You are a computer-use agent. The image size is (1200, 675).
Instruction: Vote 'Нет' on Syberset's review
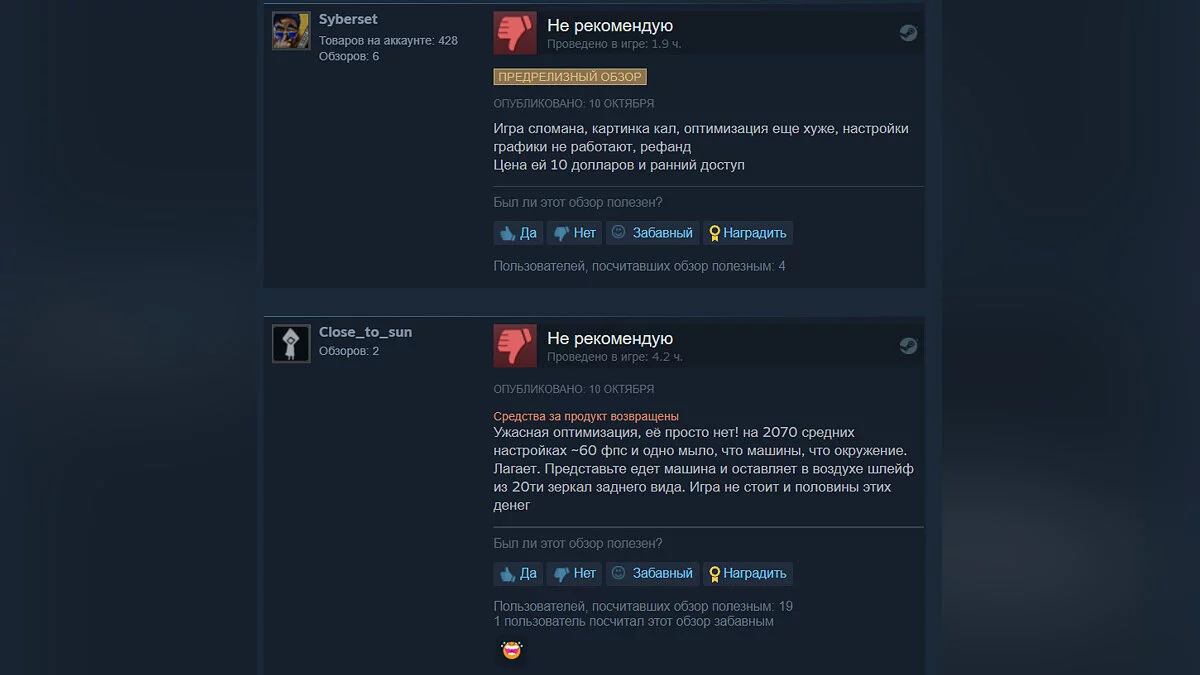point(574,233)
